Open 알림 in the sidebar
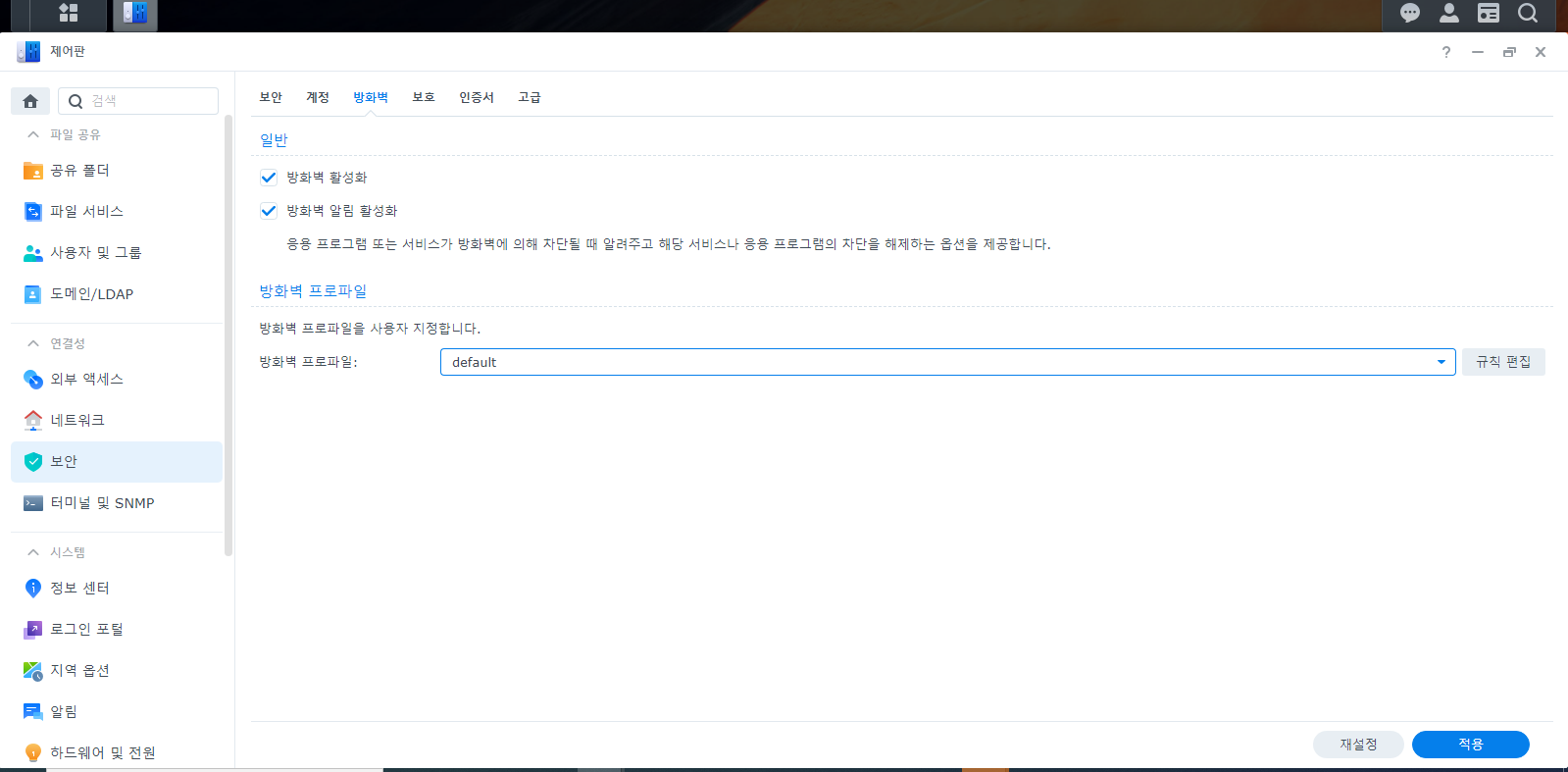Screen dimensions: 1568x772 point(117,712)
